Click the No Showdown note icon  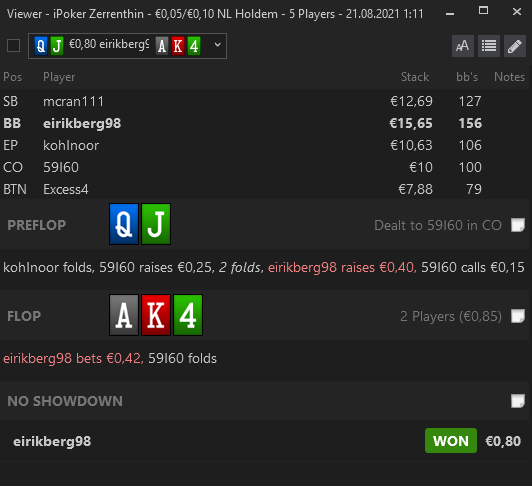(x=518, y=401)
